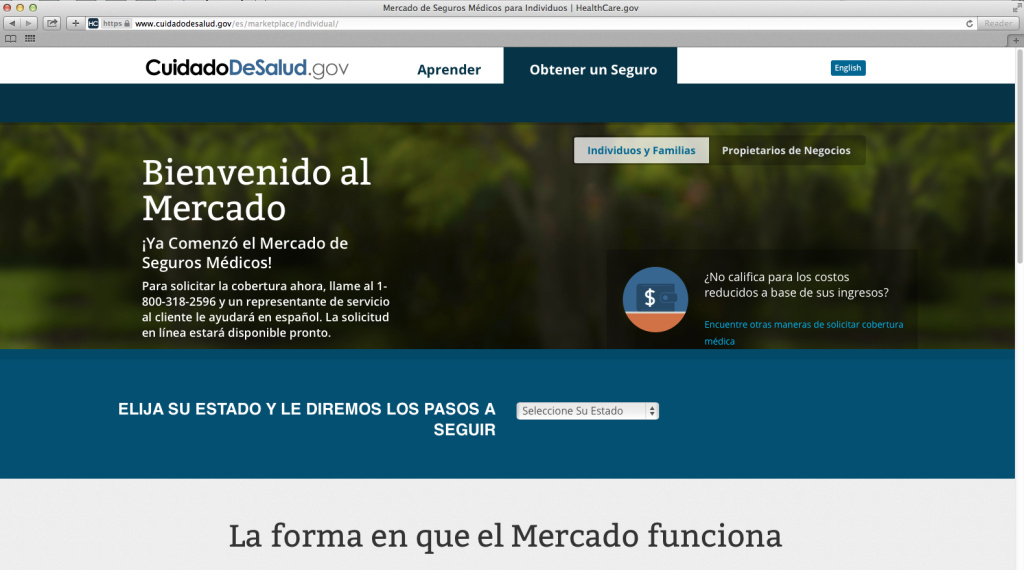
Task: Open the Reader button
Action: pos(998,24)
